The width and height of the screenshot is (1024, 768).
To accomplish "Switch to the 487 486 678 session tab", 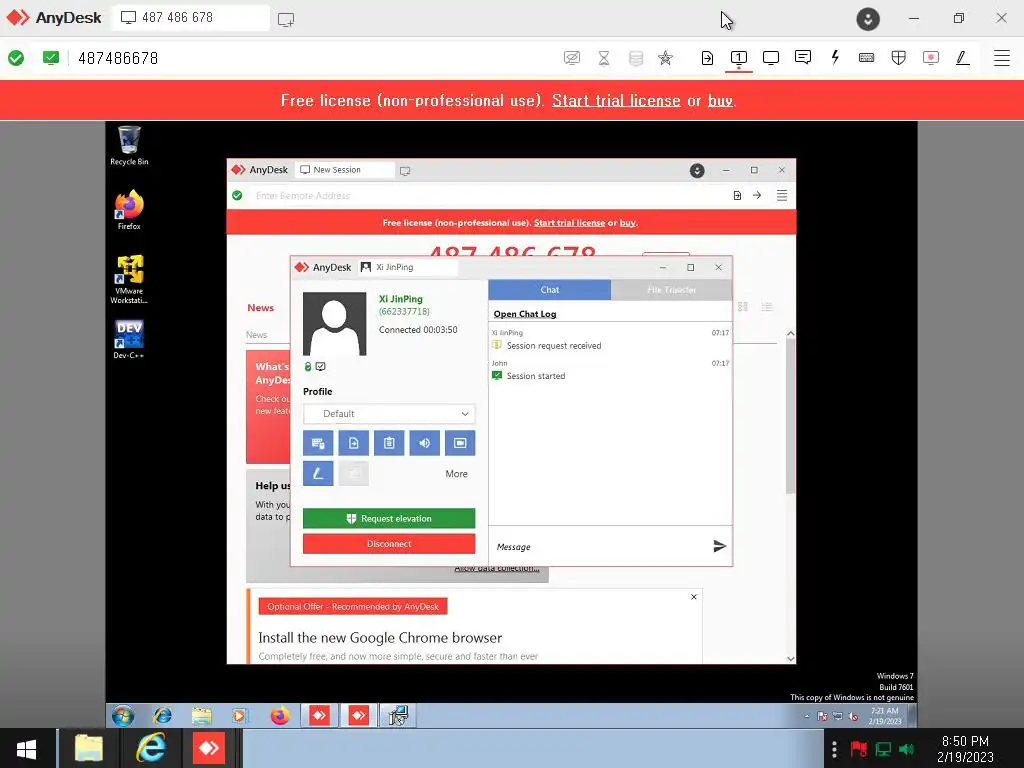I will (191, 18).
